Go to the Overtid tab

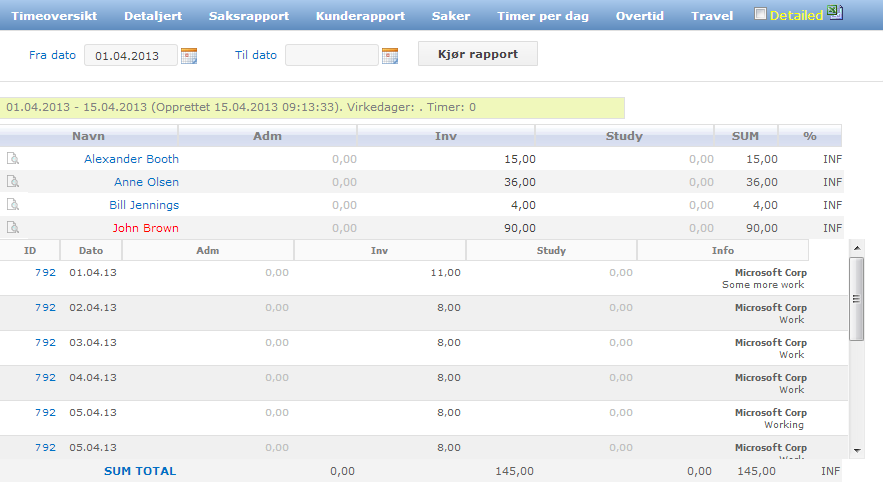click(x=640, y=16)
